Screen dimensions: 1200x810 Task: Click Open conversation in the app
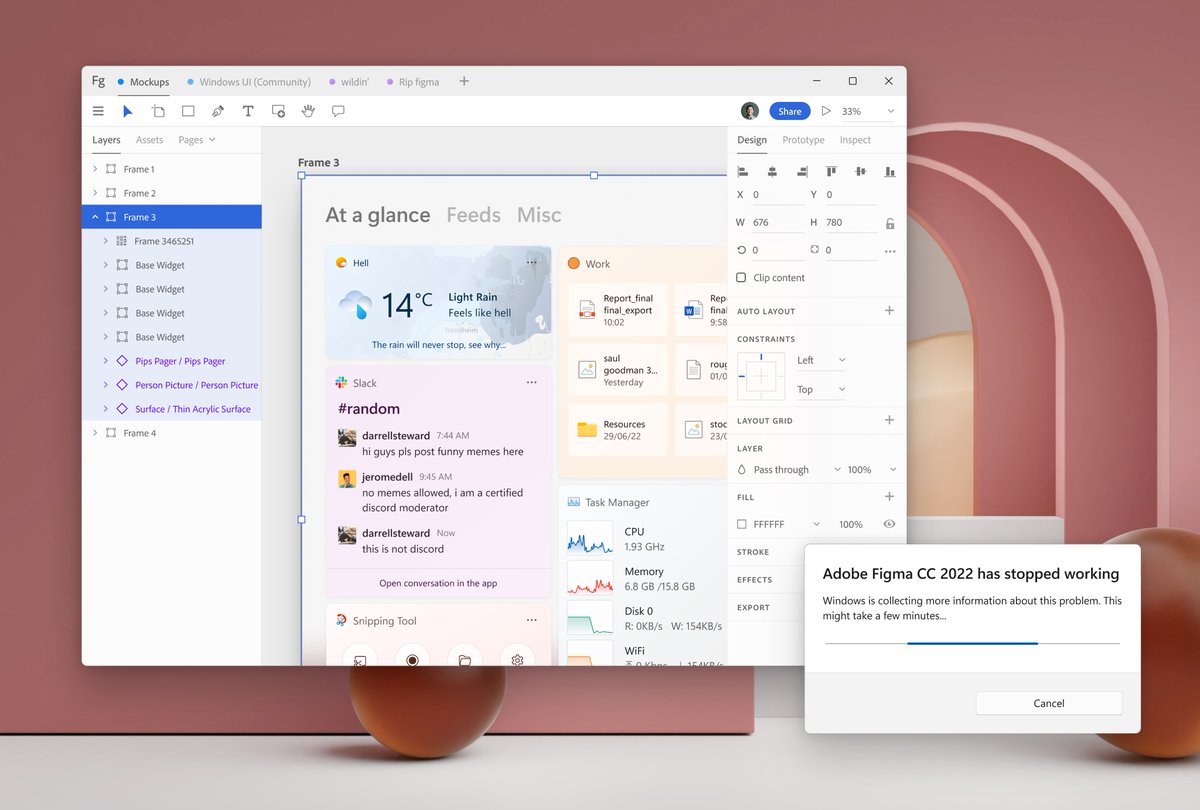438,583
